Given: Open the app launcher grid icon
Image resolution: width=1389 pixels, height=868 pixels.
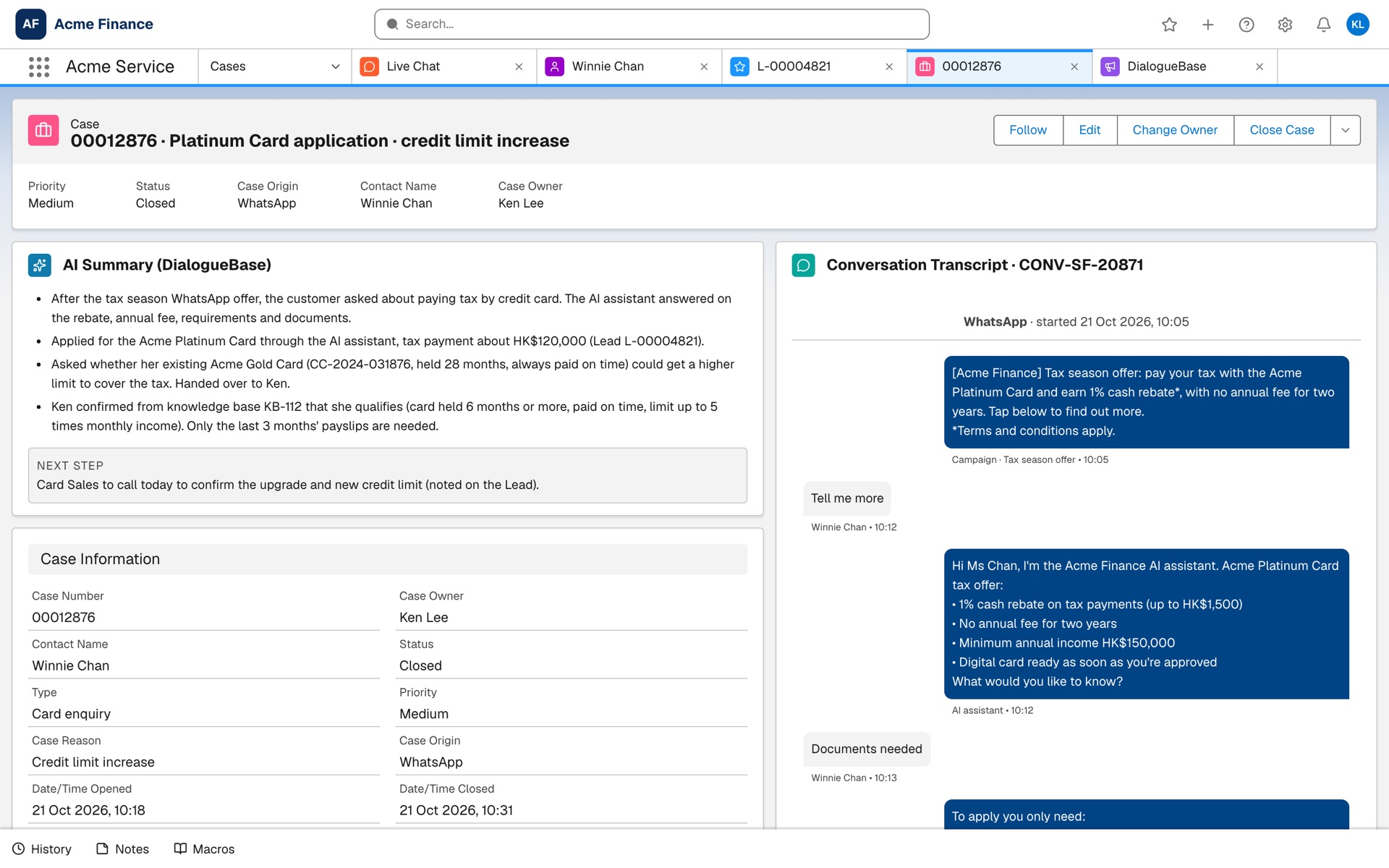Looking at the screenshot, I should 39,67.
